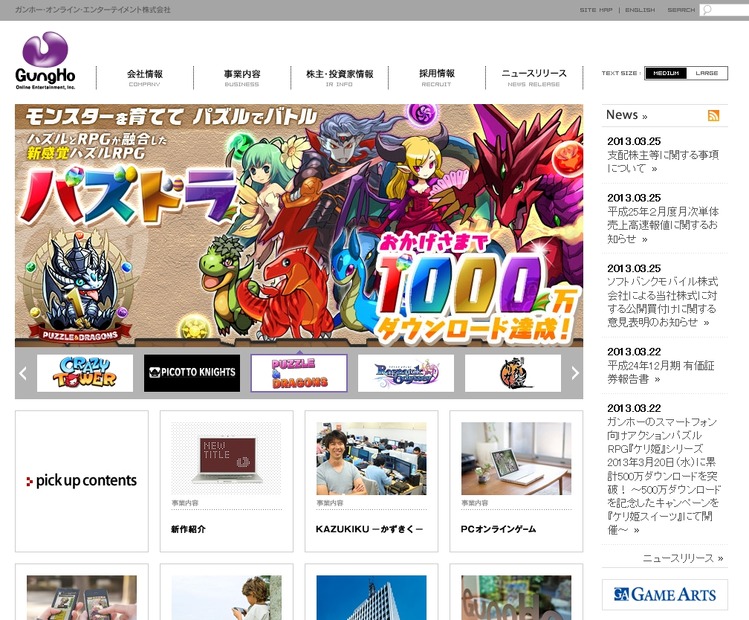Click the company name ガンホー・オンライン・エンターテイメント株式会社
This screenshot has width=749, height=620.
[x=93, y=10]
